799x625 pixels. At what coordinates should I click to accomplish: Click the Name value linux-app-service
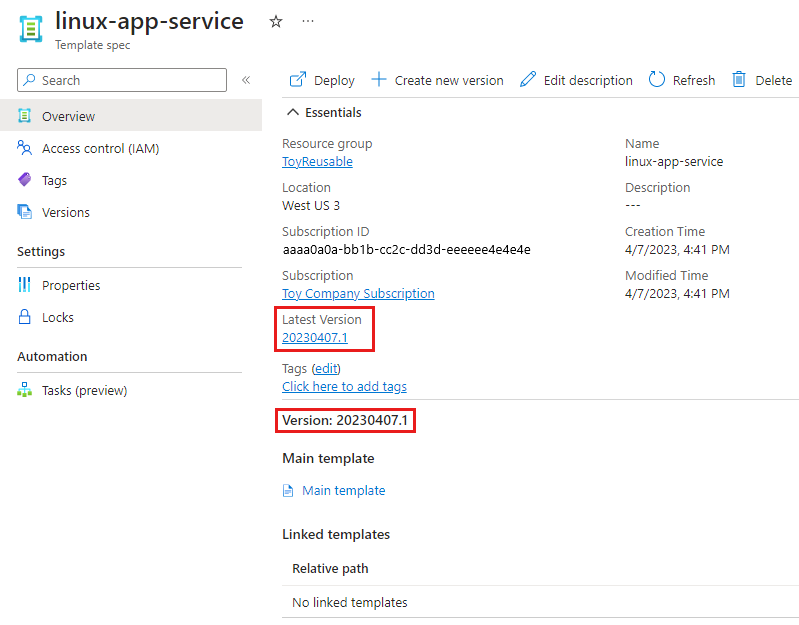pyautogui.click(x=674, y=161)
